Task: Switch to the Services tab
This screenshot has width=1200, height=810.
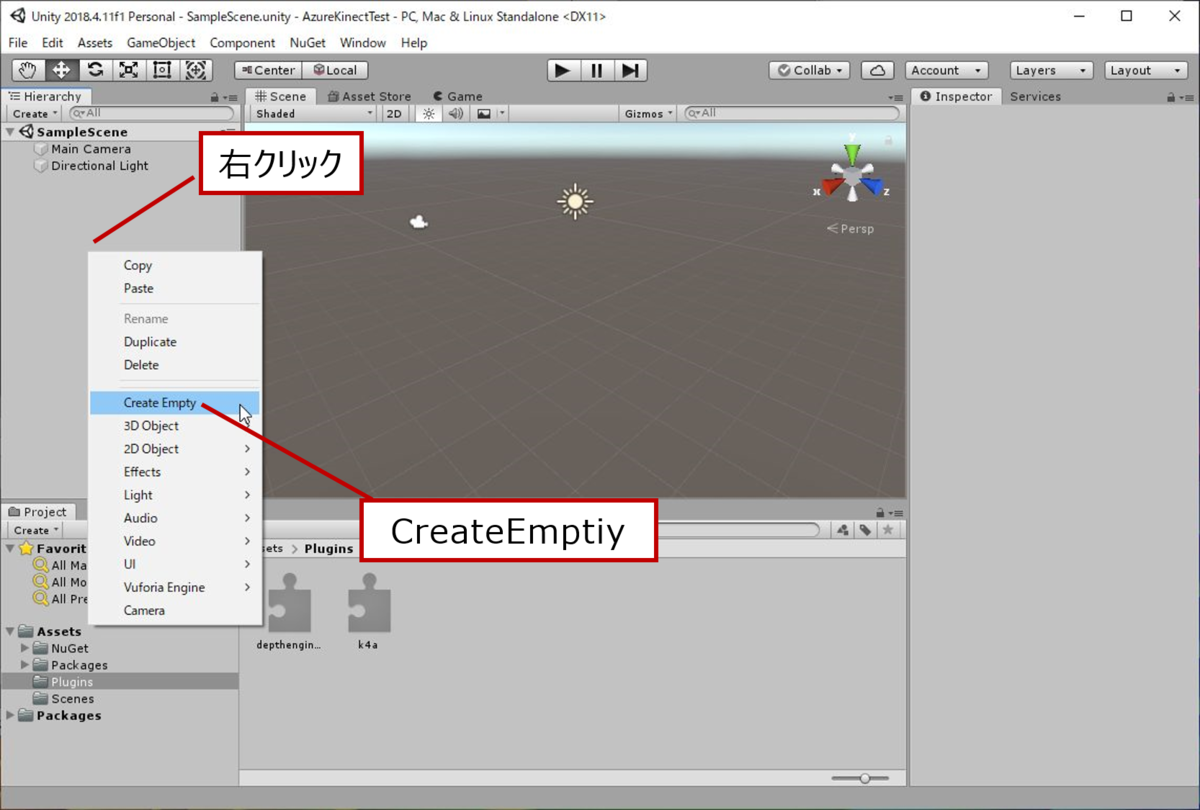Action: [x=1035, y=96]
